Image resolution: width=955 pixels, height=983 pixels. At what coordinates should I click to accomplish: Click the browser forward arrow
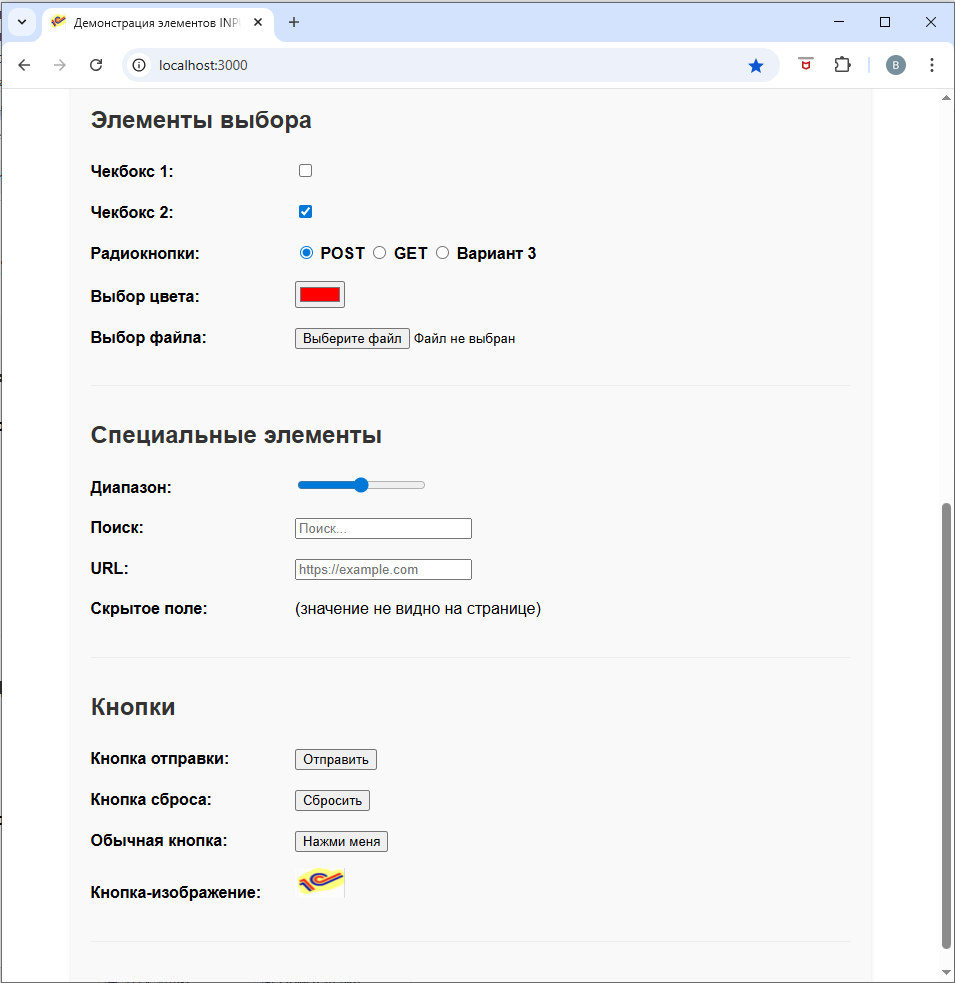(60, 65)
